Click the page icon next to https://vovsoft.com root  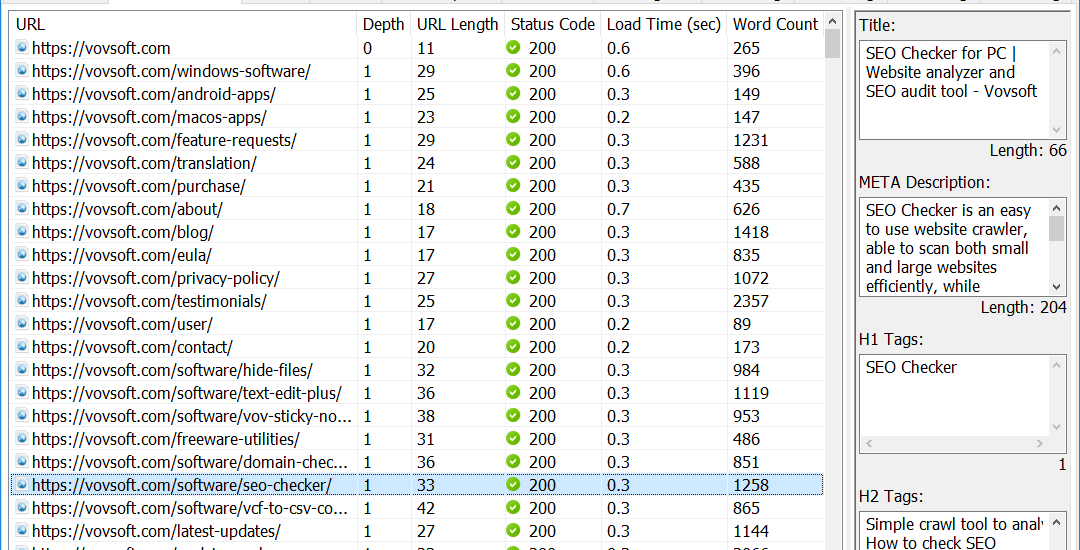coord(22,48)
